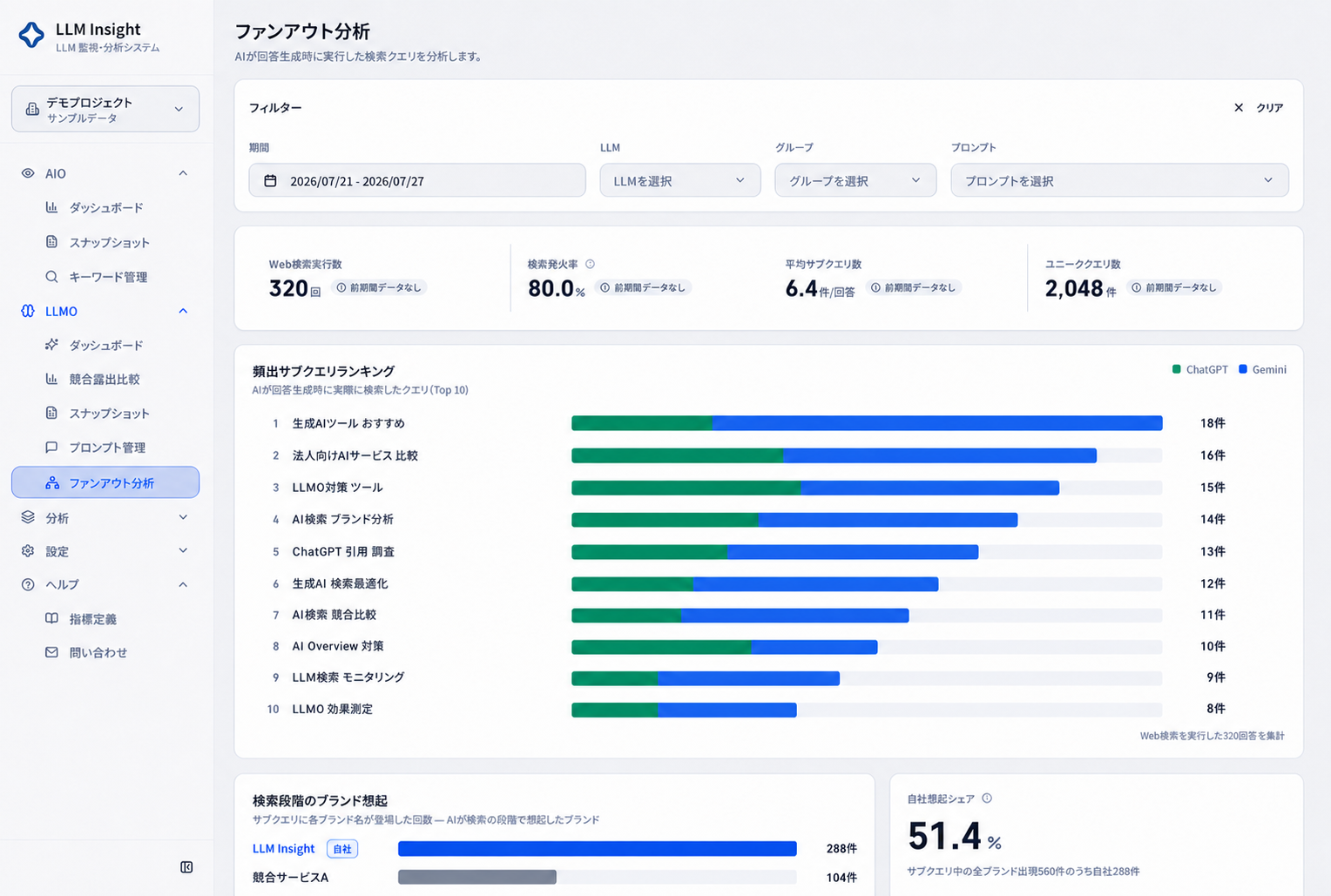Click the bar for LLMO 効果測定
The image size is (1331, 896).
tap(684, 710)
